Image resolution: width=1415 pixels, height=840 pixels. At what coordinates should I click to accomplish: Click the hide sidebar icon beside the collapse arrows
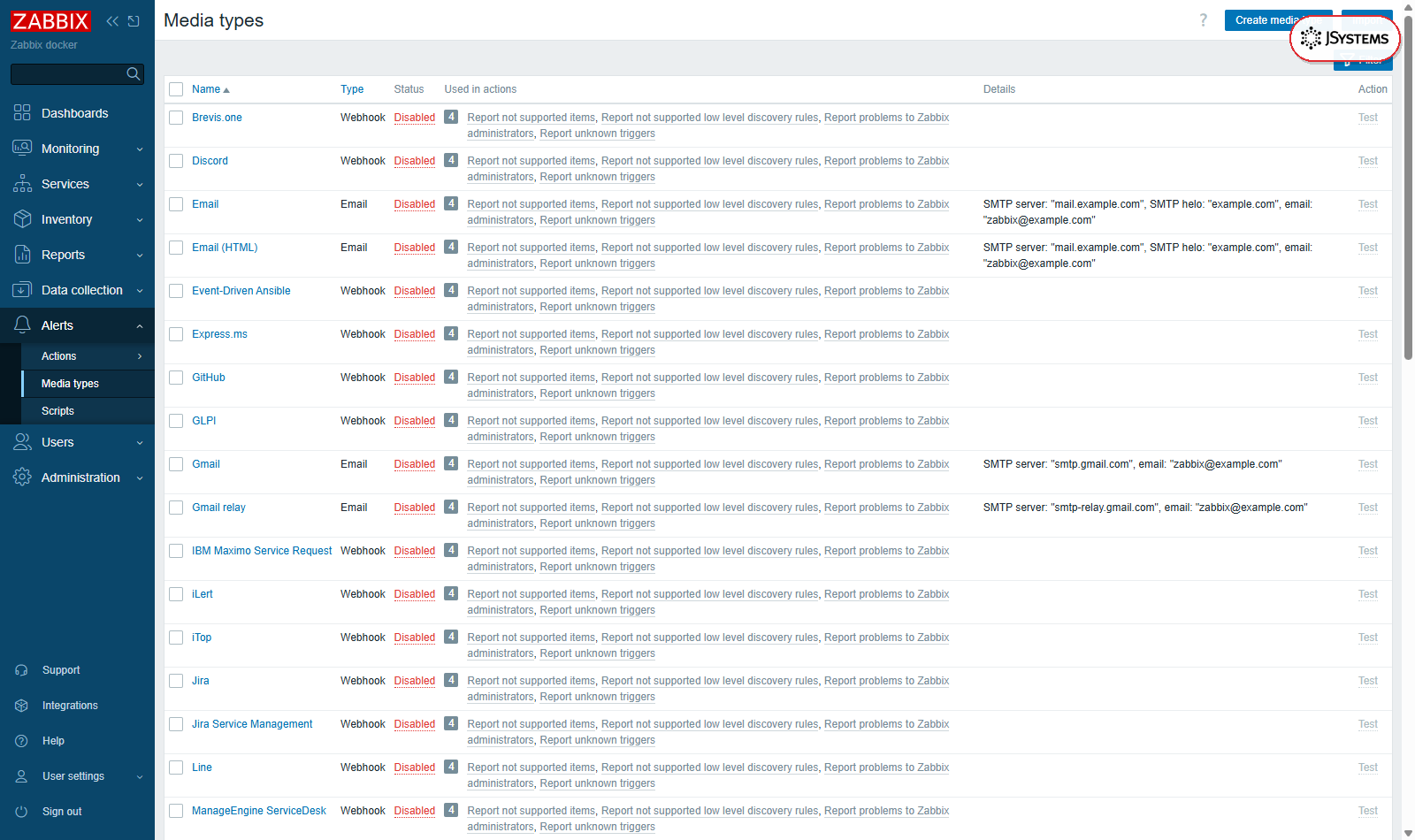coord(134,21)
